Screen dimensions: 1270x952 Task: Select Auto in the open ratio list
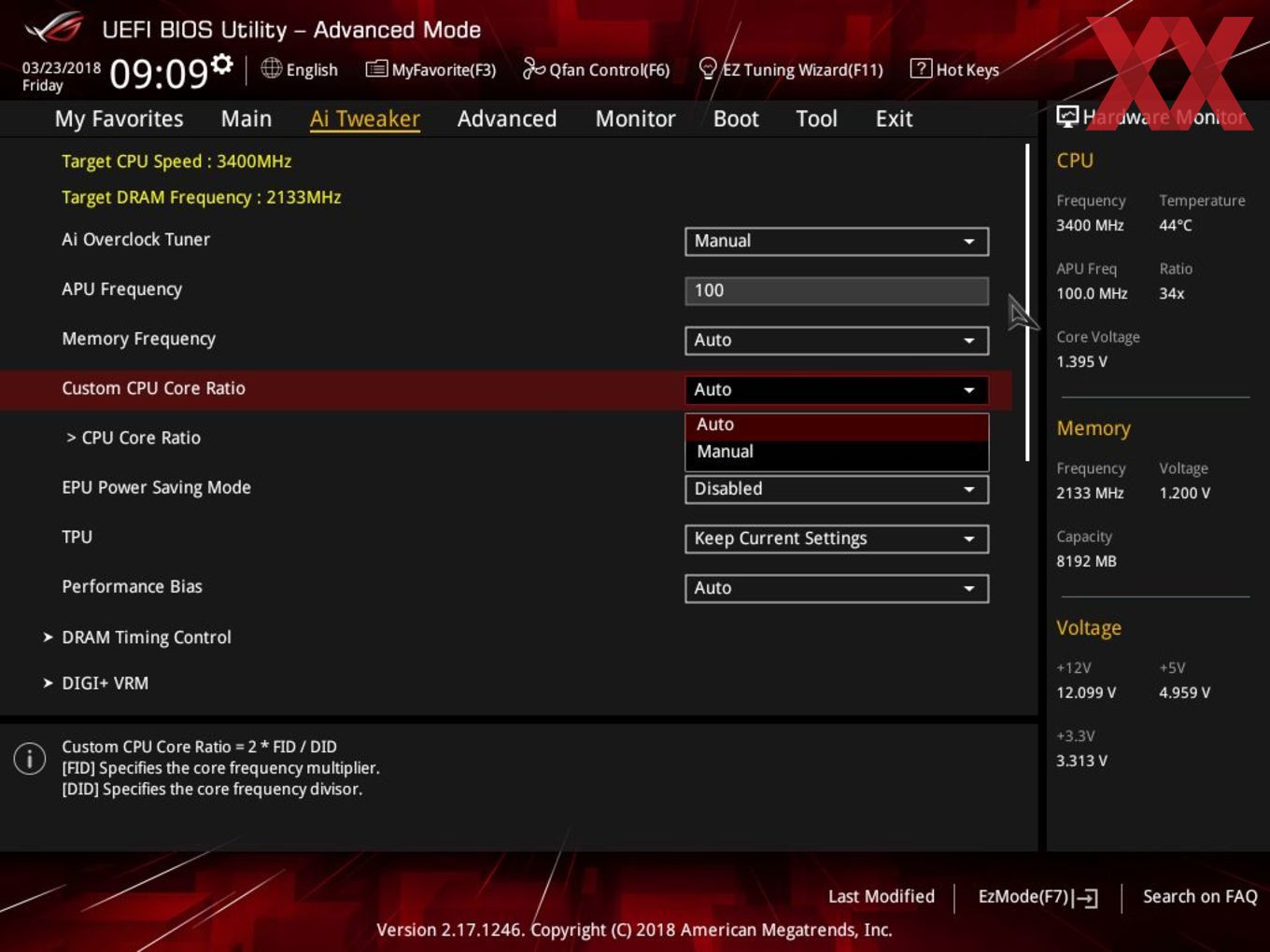[x=837, y=425]
